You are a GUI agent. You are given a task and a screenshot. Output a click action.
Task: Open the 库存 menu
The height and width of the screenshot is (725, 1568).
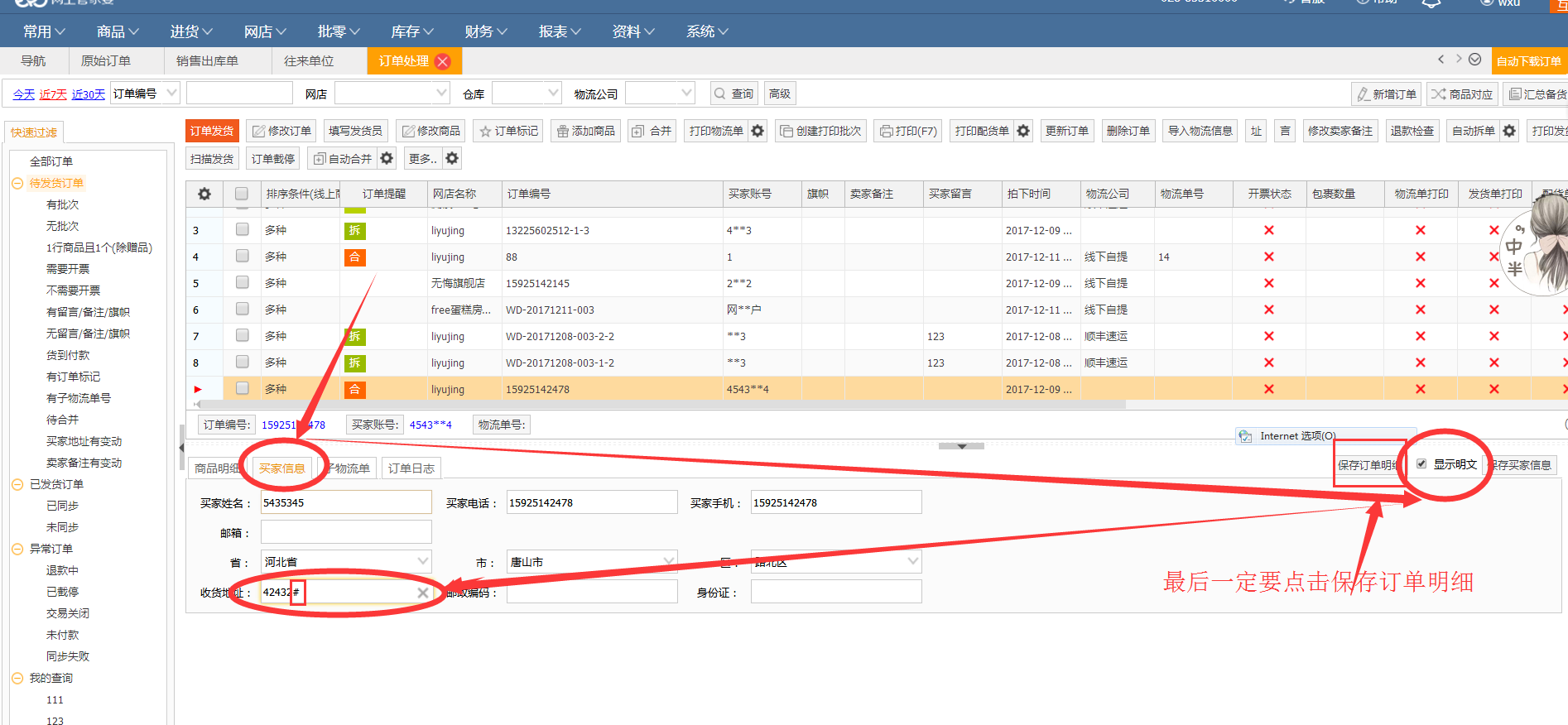412,31
